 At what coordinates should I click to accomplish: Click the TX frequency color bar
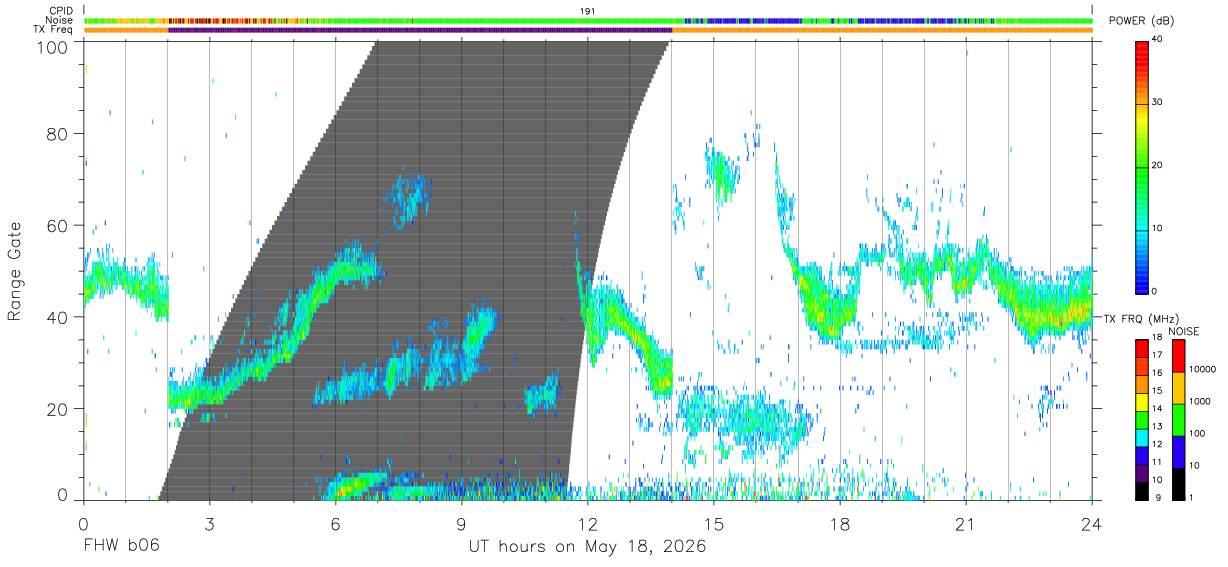[x=1143, y=420]
